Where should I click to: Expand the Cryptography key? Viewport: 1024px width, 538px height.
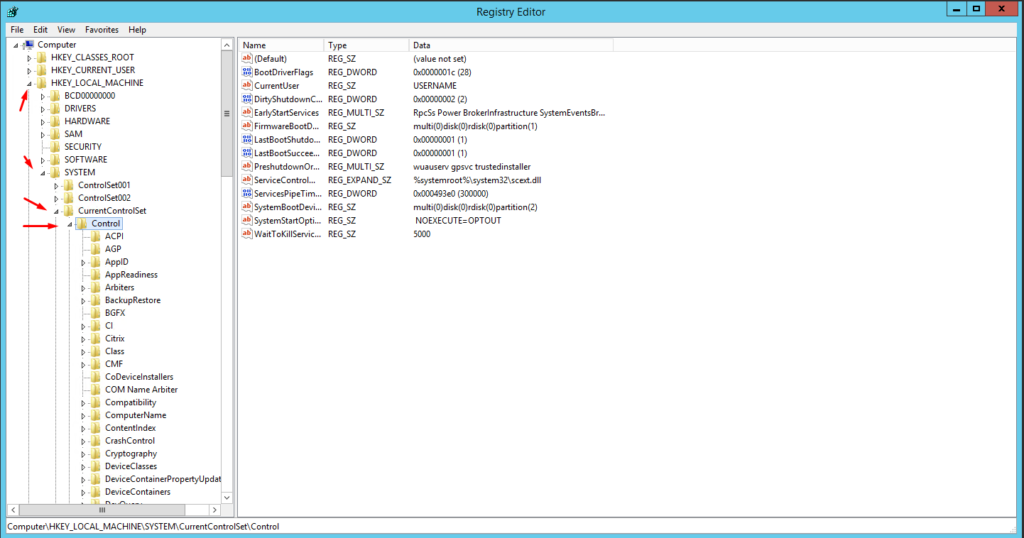point(83,454)
